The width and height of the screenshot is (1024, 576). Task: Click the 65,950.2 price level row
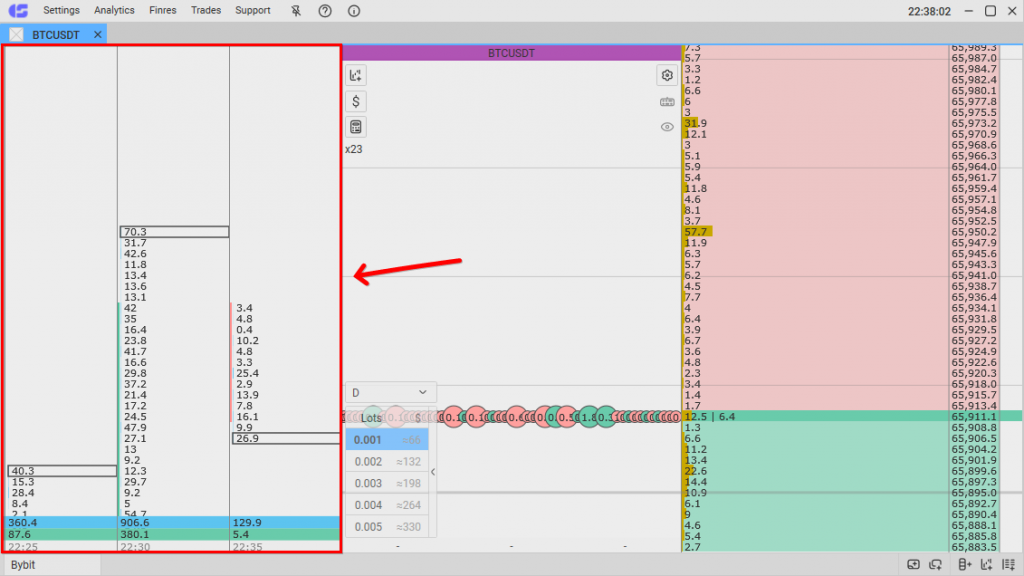tap(973, 232)
